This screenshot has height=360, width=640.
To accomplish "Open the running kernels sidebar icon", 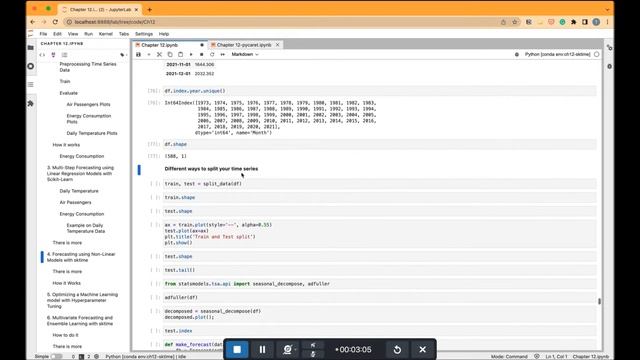I will click(31, 66).
